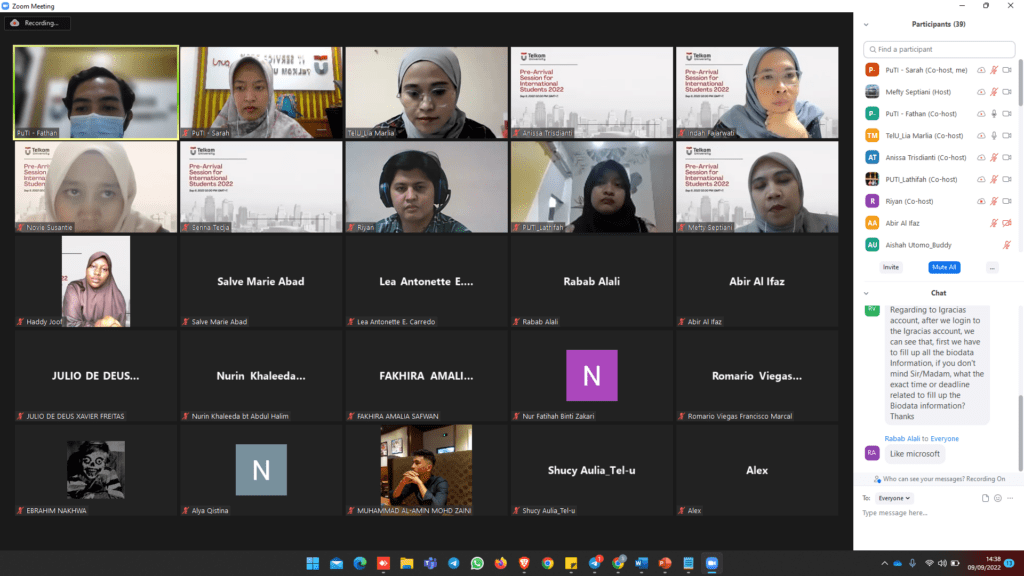This screenshot has width=1024, height=576.
Task: Unmute Abir Al Ifaz in participants list
Action: tap(994, 223)
